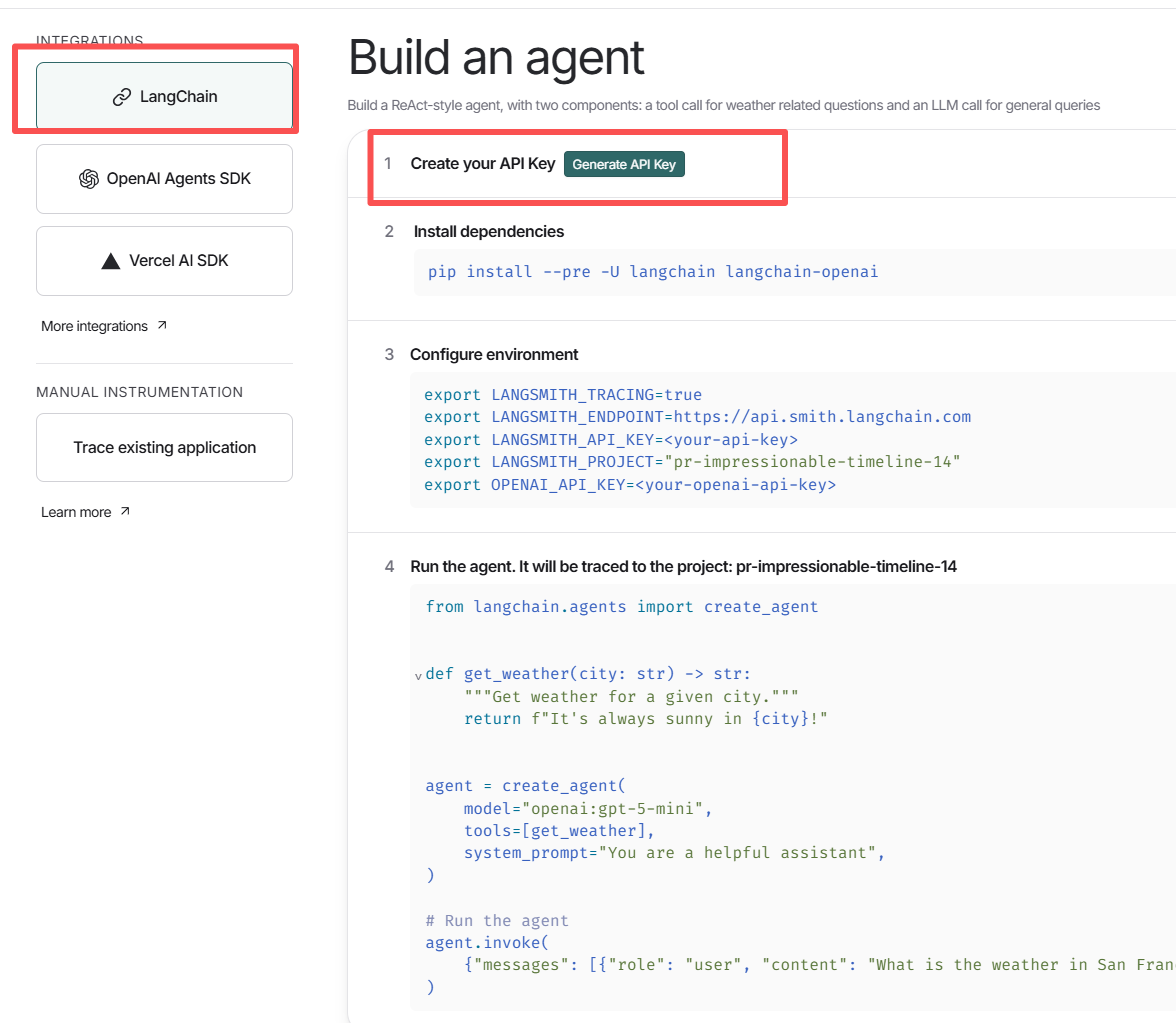Click the pip install langchain command text

pyautogui.click(x=652, y=272)
